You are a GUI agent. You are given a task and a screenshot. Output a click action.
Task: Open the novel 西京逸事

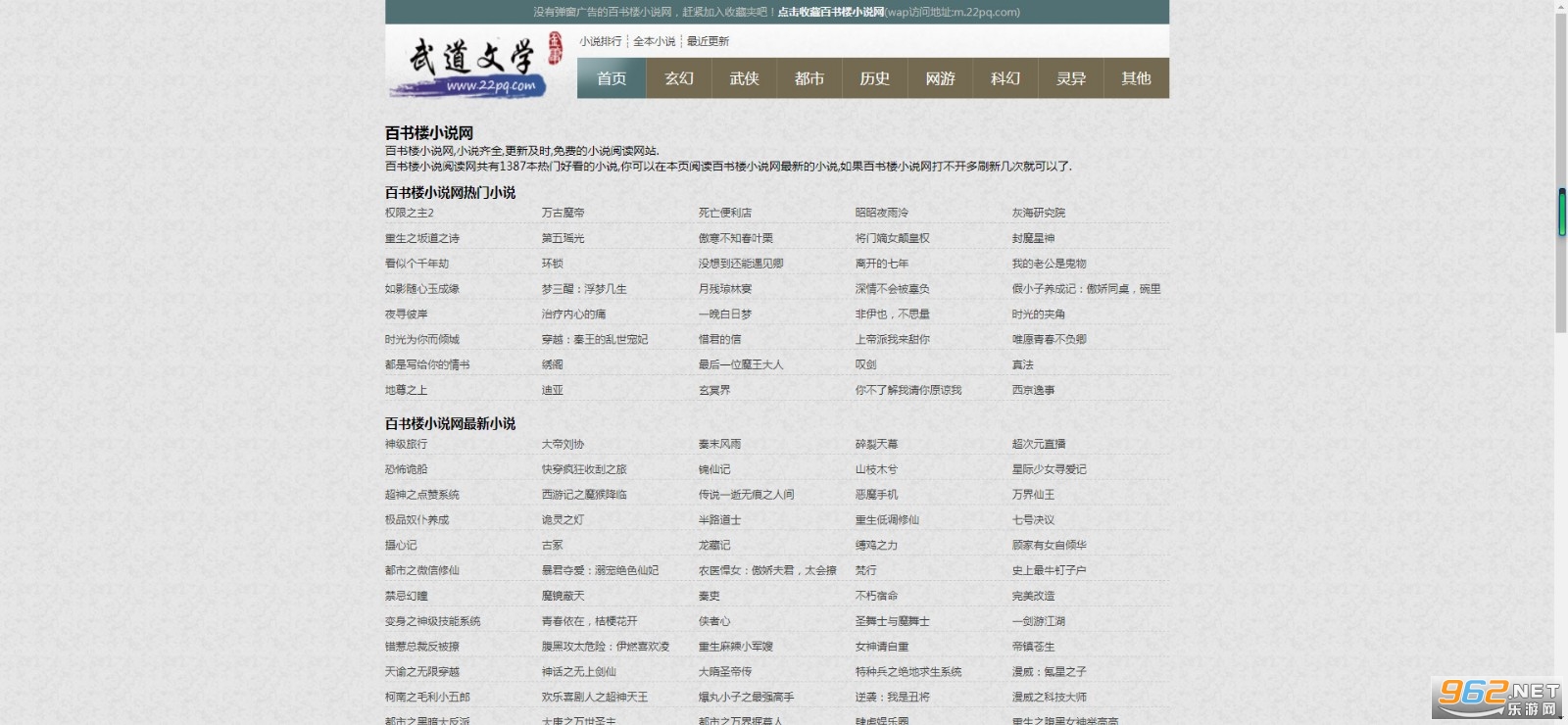[1034, 390]
